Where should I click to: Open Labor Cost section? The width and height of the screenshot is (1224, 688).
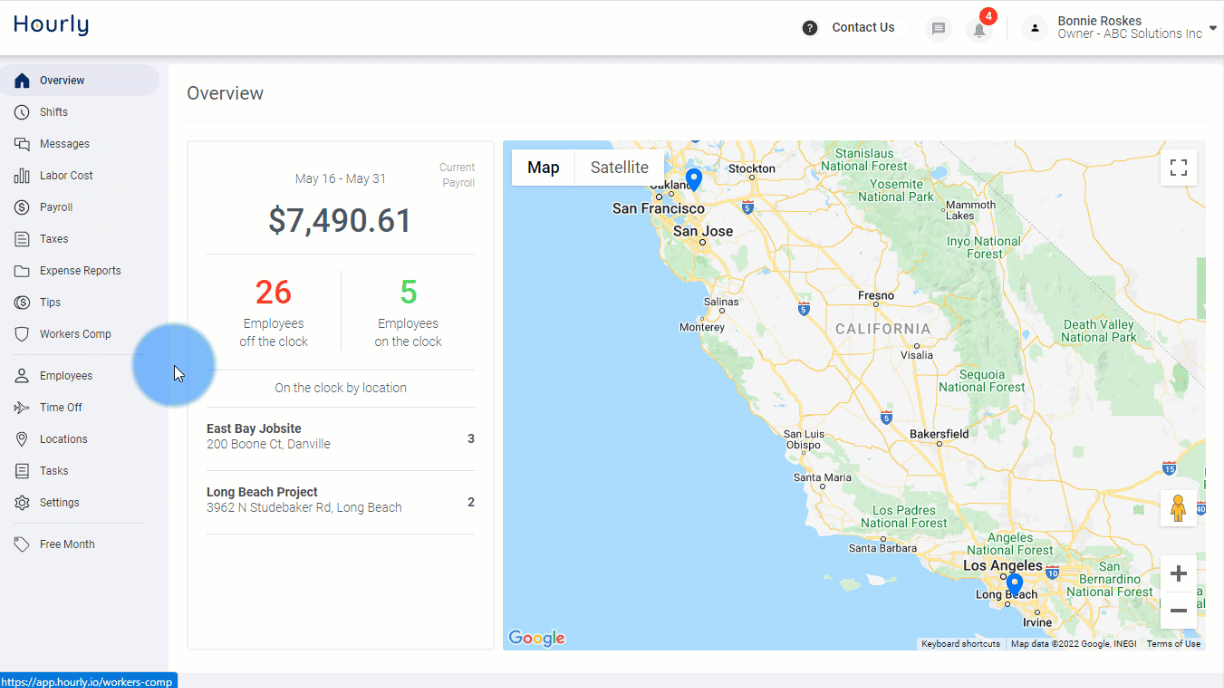(x=66, y=175)
